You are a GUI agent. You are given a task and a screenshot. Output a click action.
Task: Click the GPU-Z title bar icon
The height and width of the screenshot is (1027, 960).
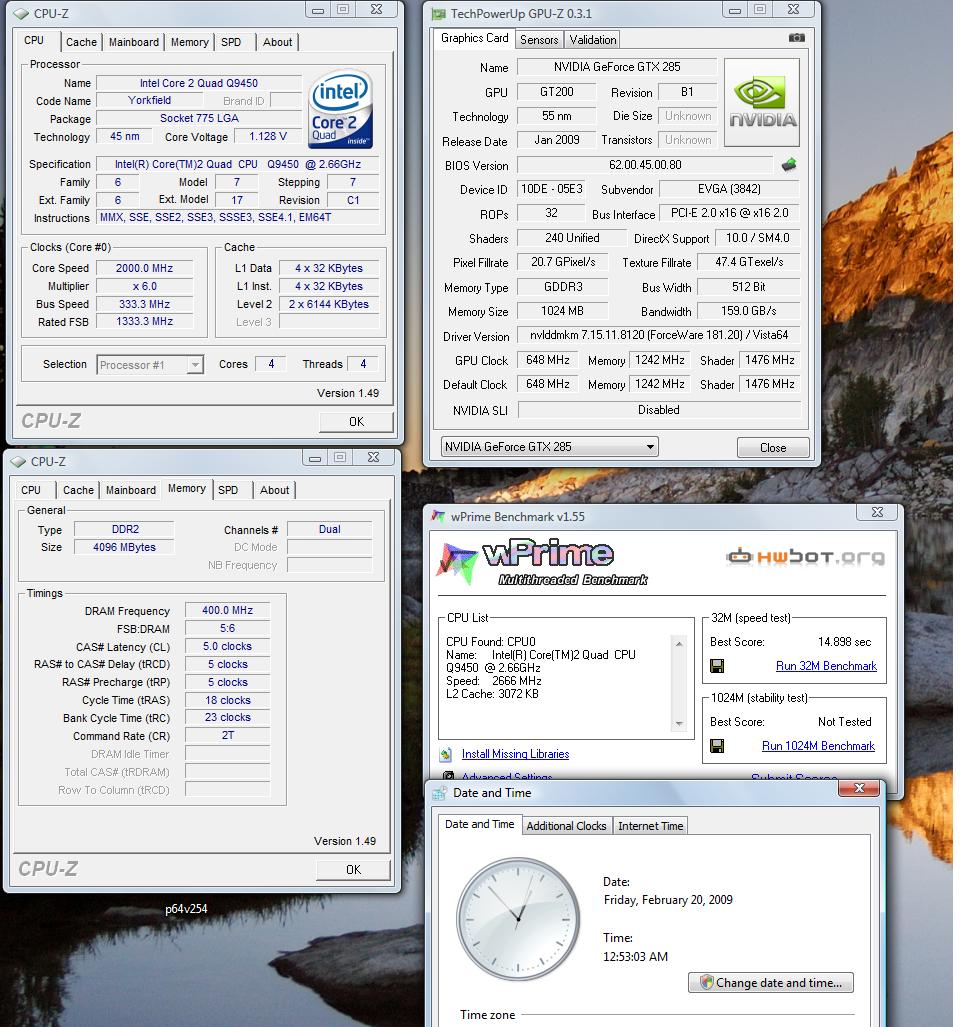pos(438,14)
